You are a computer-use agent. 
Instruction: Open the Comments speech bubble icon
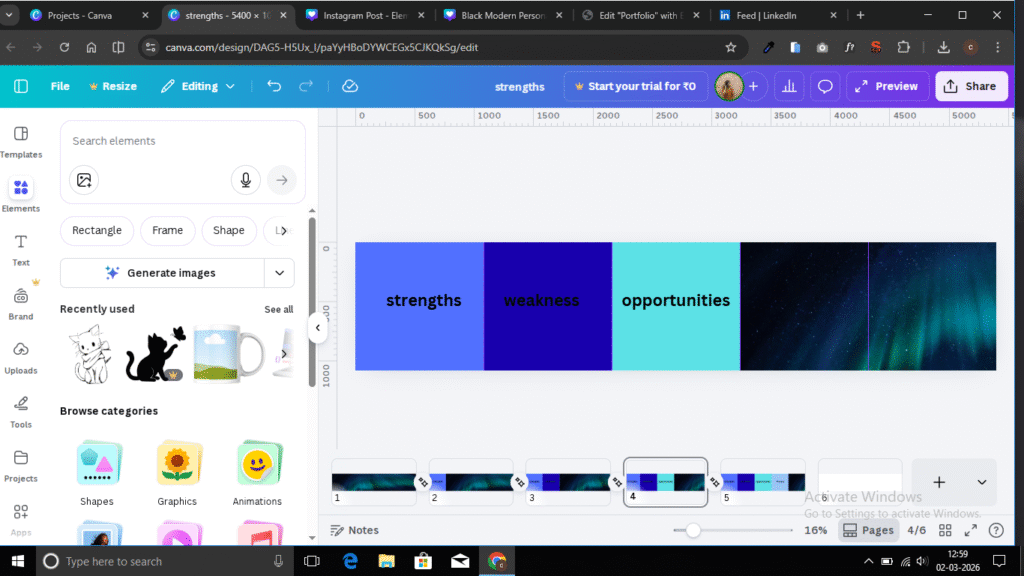(x=825, y=86)
